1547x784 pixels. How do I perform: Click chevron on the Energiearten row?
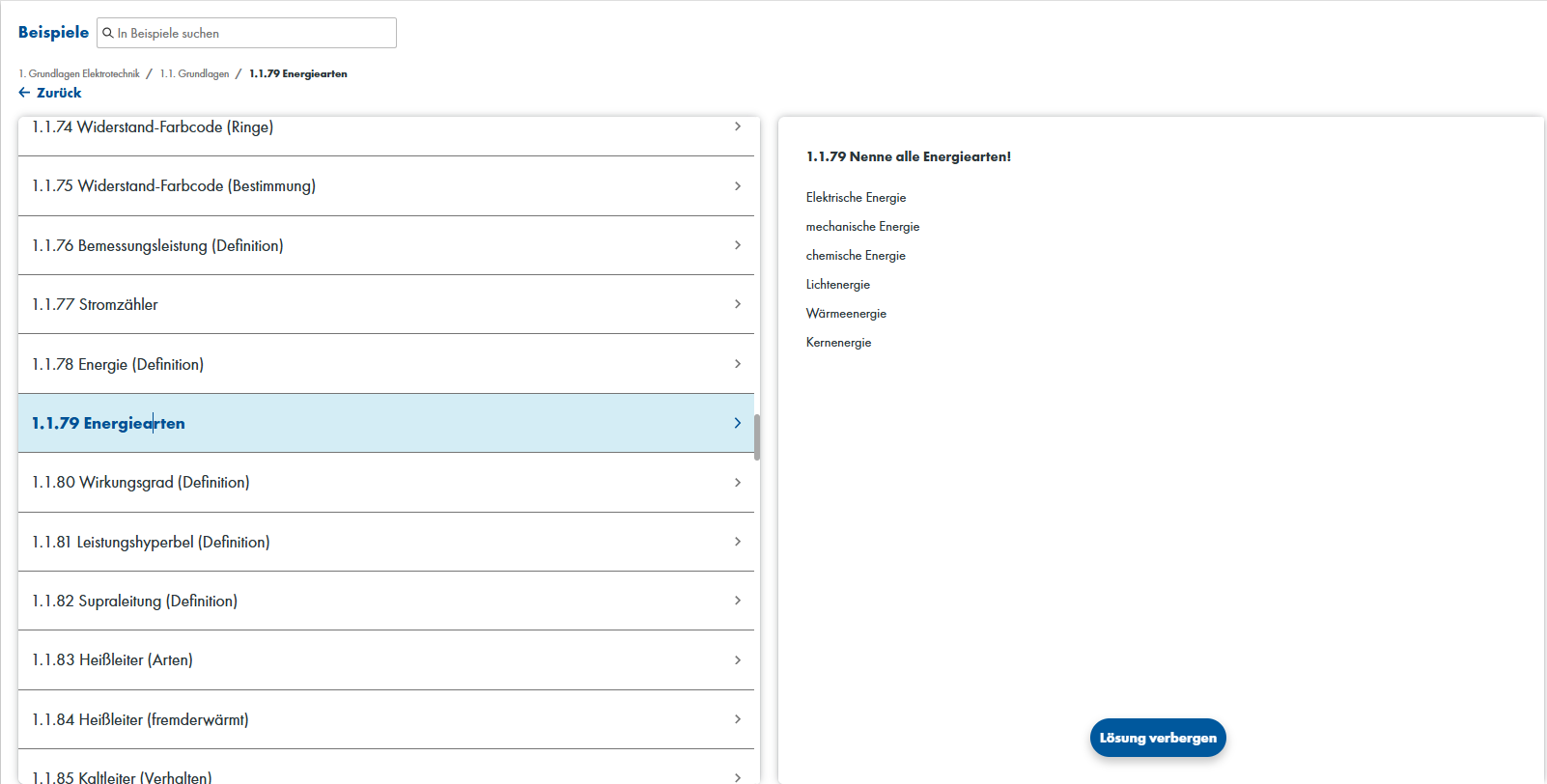click(738, 423)
